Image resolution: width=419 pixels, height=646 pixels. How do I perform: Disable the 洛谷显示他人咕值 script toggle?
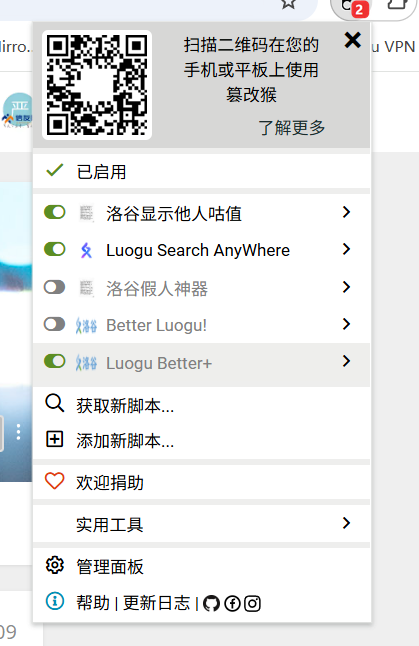[55, 213]
